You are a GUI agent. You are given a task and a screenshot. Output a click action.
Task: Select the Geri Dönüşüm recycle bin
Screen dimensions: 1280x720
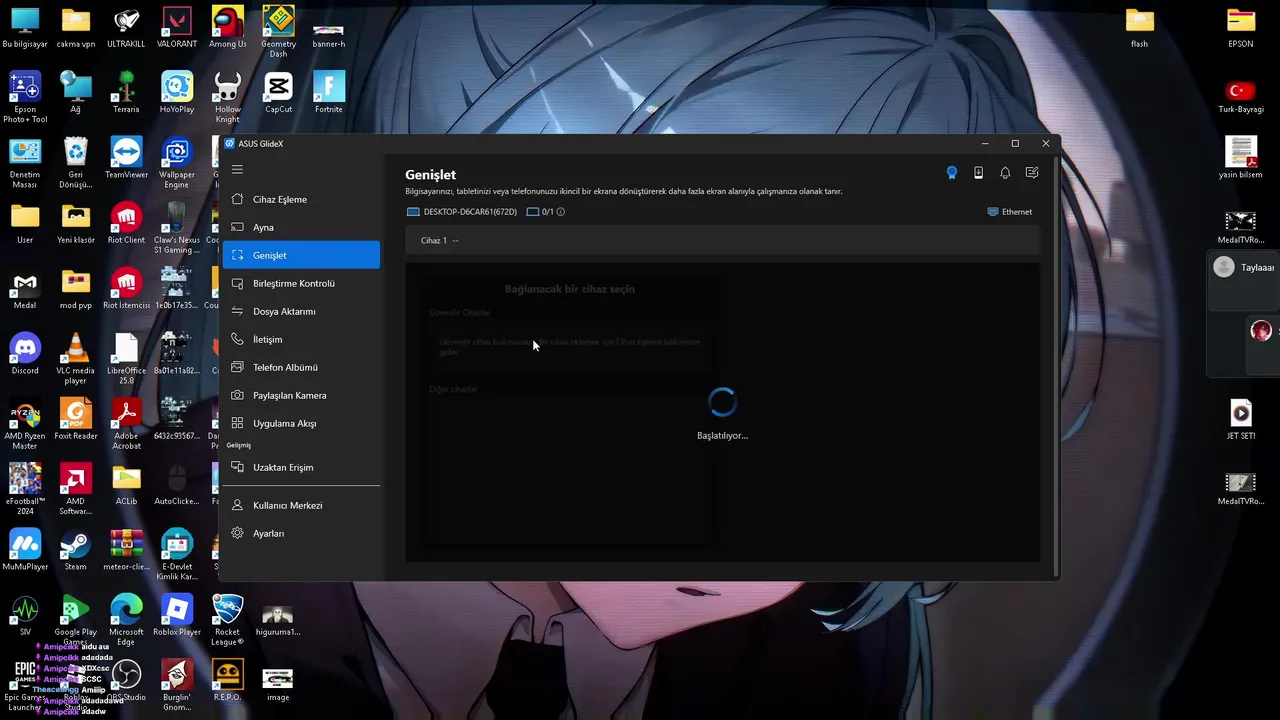[x=75, y=163]
